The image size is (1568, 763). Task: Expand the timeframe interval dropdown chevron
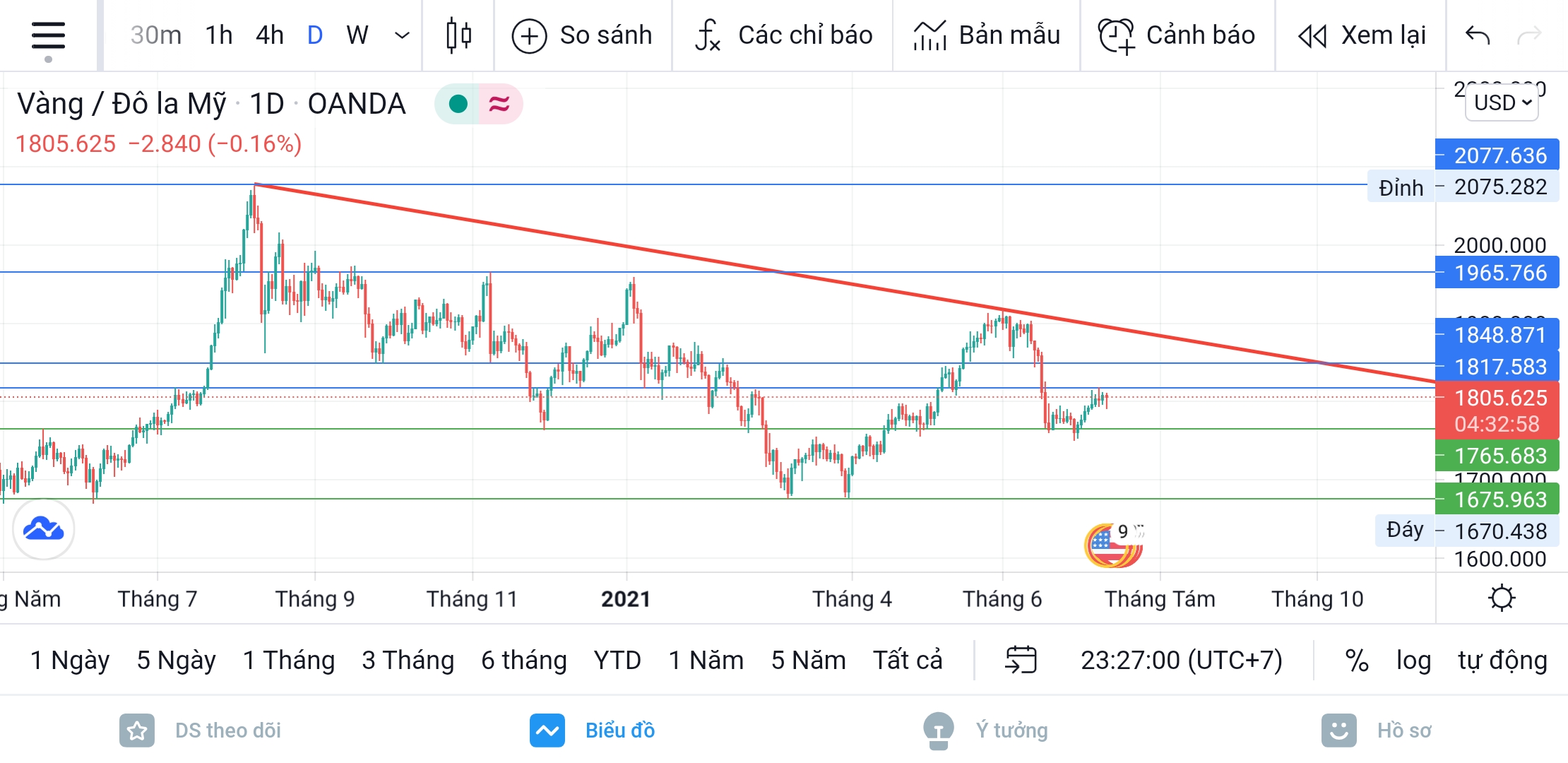tap(402, 35)
